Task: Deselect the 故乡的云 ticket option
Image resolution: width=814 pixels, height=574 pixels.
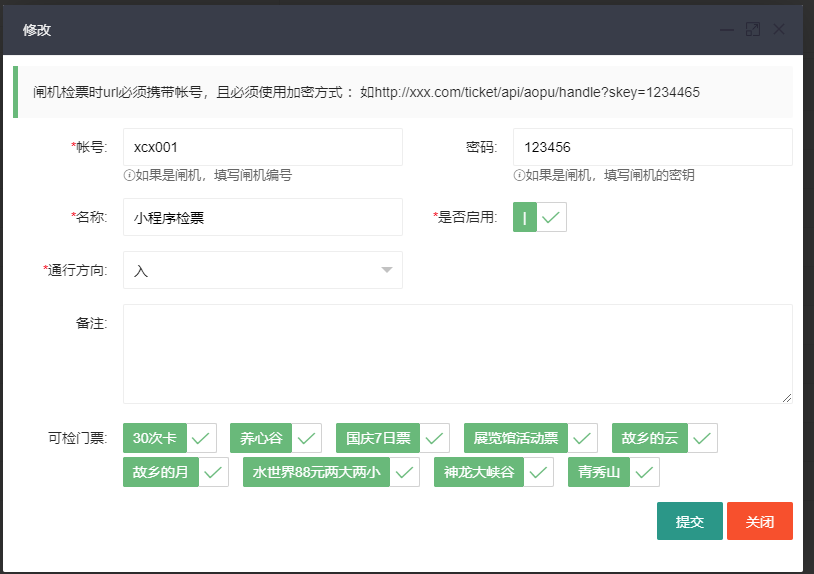Action: click(x=664, y=438)
